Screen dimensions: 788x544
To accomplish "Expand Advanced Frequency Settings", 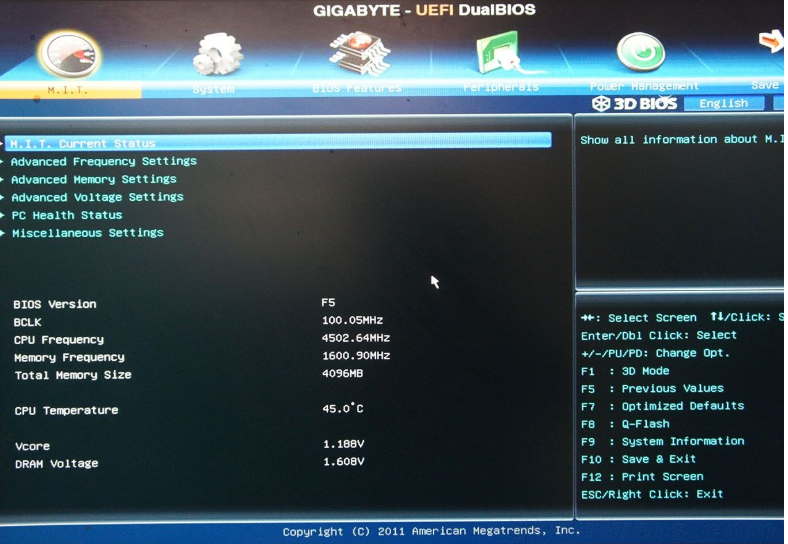I will (x=104, y=161).
